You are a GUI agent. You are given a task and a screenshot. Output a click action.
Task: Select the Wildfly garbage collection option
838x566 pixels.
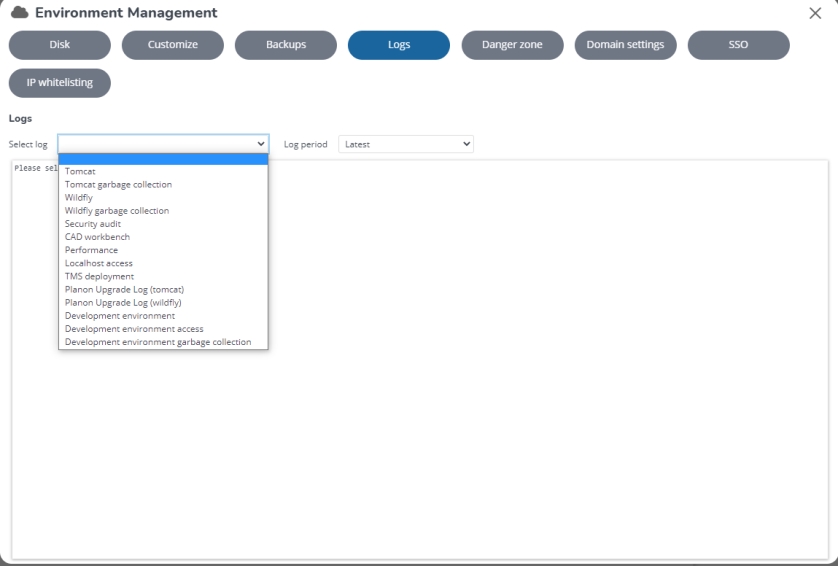[x=117, y=211]
